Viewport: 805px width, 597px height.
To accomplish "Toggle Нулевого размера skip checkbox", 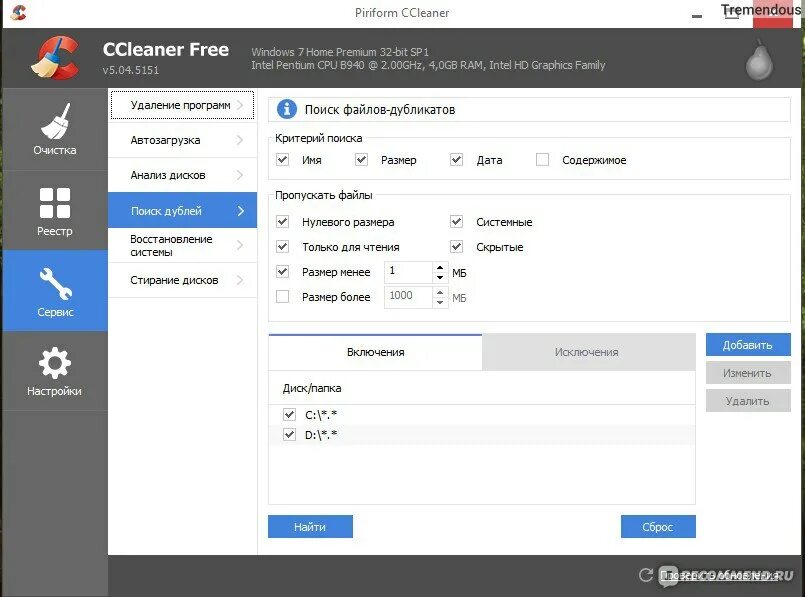I will point(282,222).
